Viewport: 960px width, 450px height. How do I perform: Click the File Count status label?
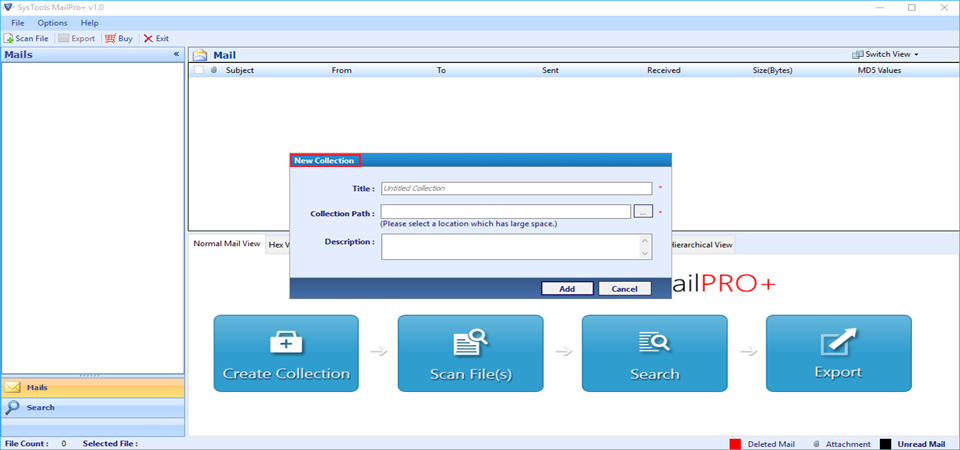[26, 443]
